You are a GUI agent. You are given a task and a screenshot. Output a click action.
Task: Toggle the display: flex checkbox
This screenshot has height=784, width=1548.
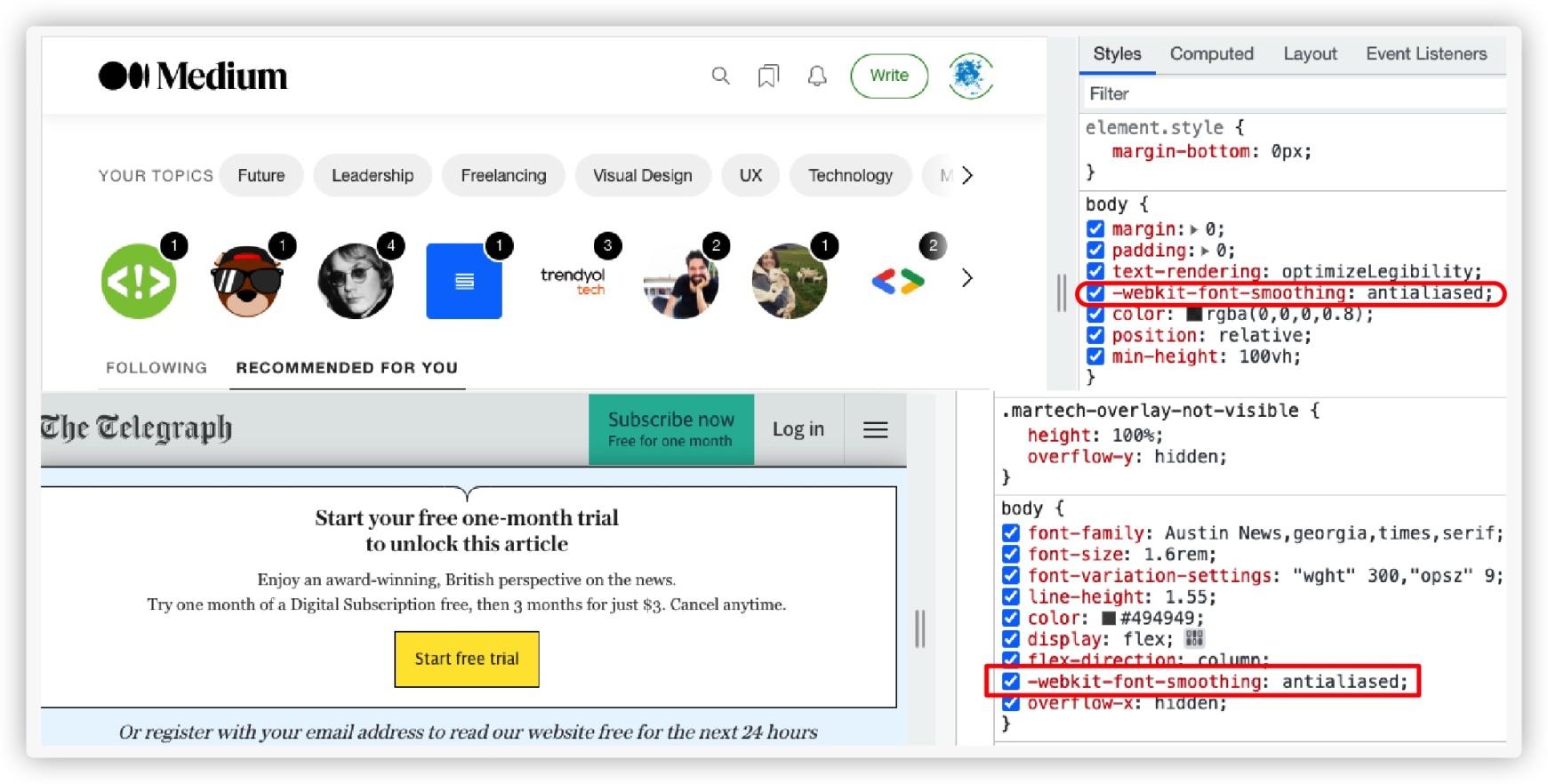(x=1011, y=640)
